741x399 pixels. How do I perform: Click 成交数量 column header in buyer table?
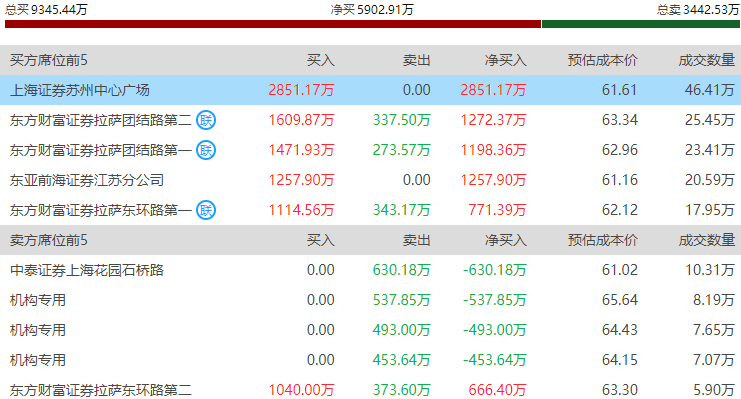coord(707,60)
